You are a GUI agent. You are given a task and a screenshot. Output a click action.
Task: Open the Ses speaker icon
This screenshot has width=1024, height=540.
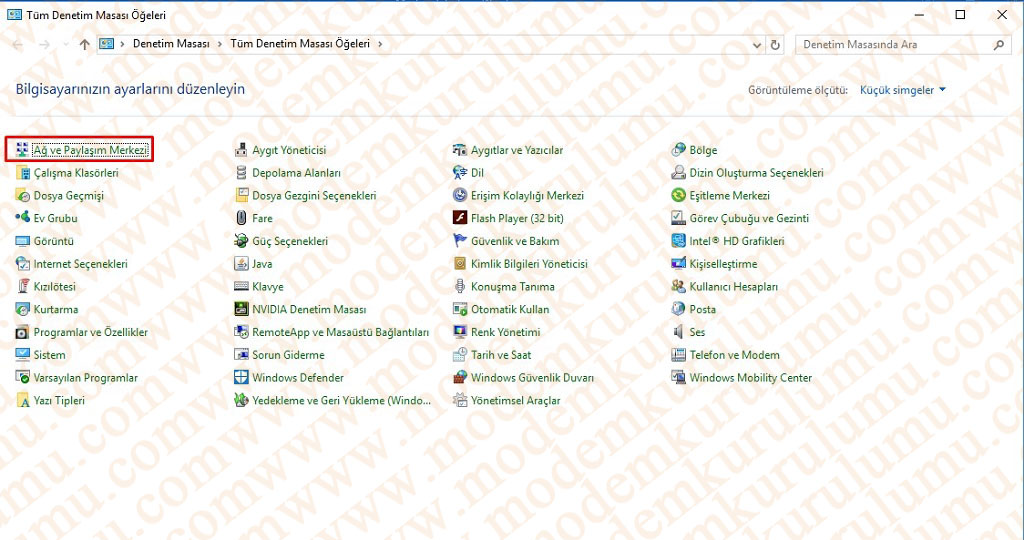point(679,332)
